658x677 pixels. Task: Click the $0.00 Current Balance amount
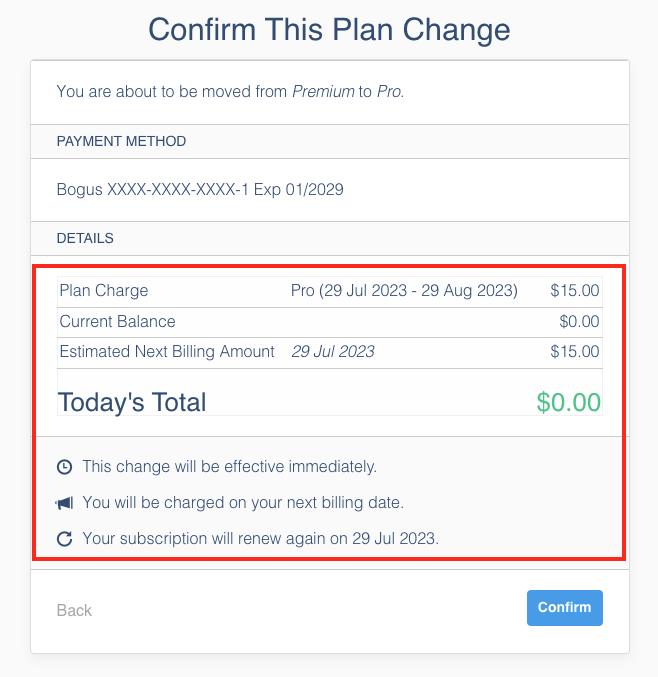pos(579,322)
